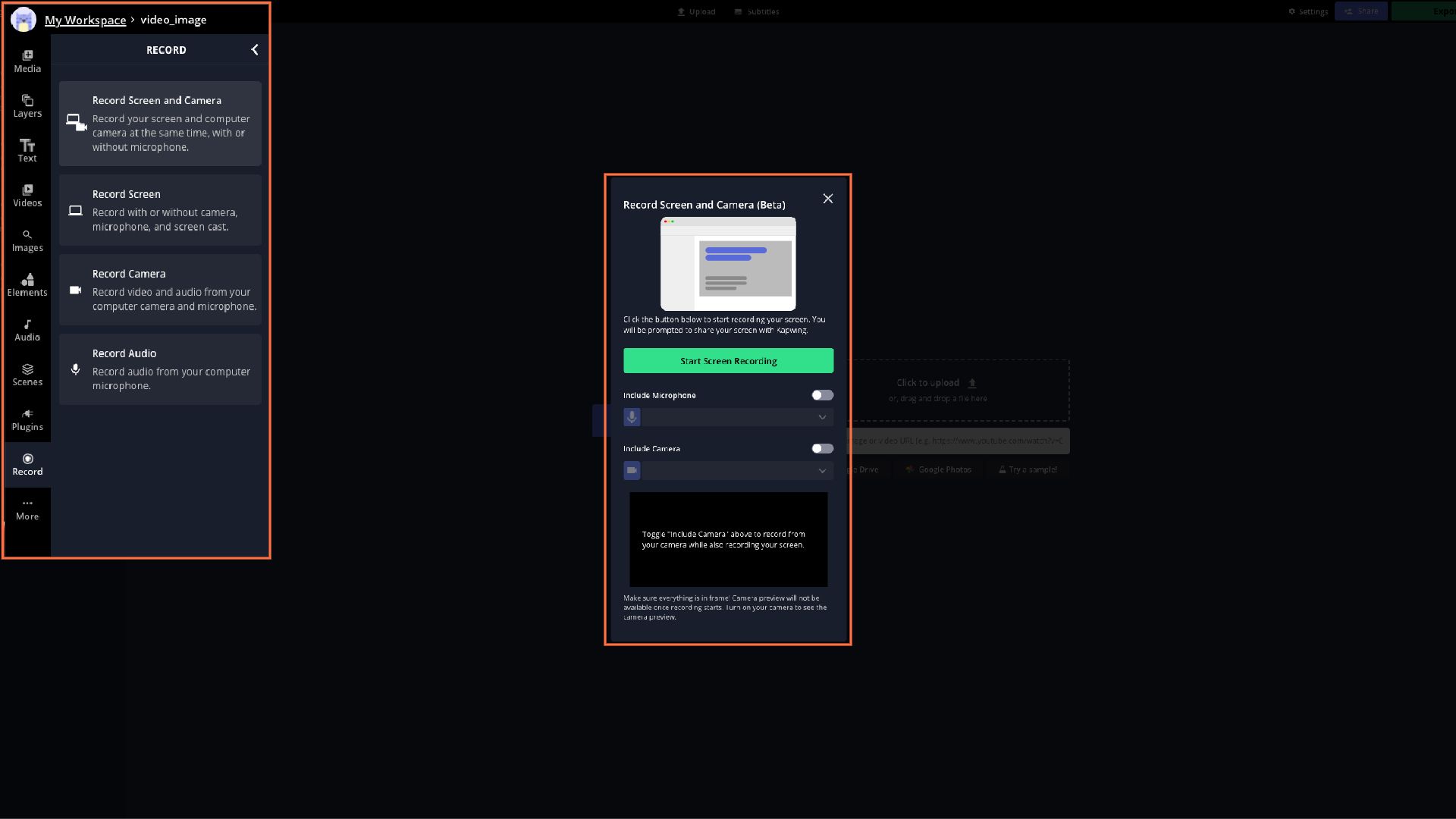Screen dimensions: 1456x819
Task: Open the Elements sidebar panel
Action: pyautogui.click(x=27, y=284)
